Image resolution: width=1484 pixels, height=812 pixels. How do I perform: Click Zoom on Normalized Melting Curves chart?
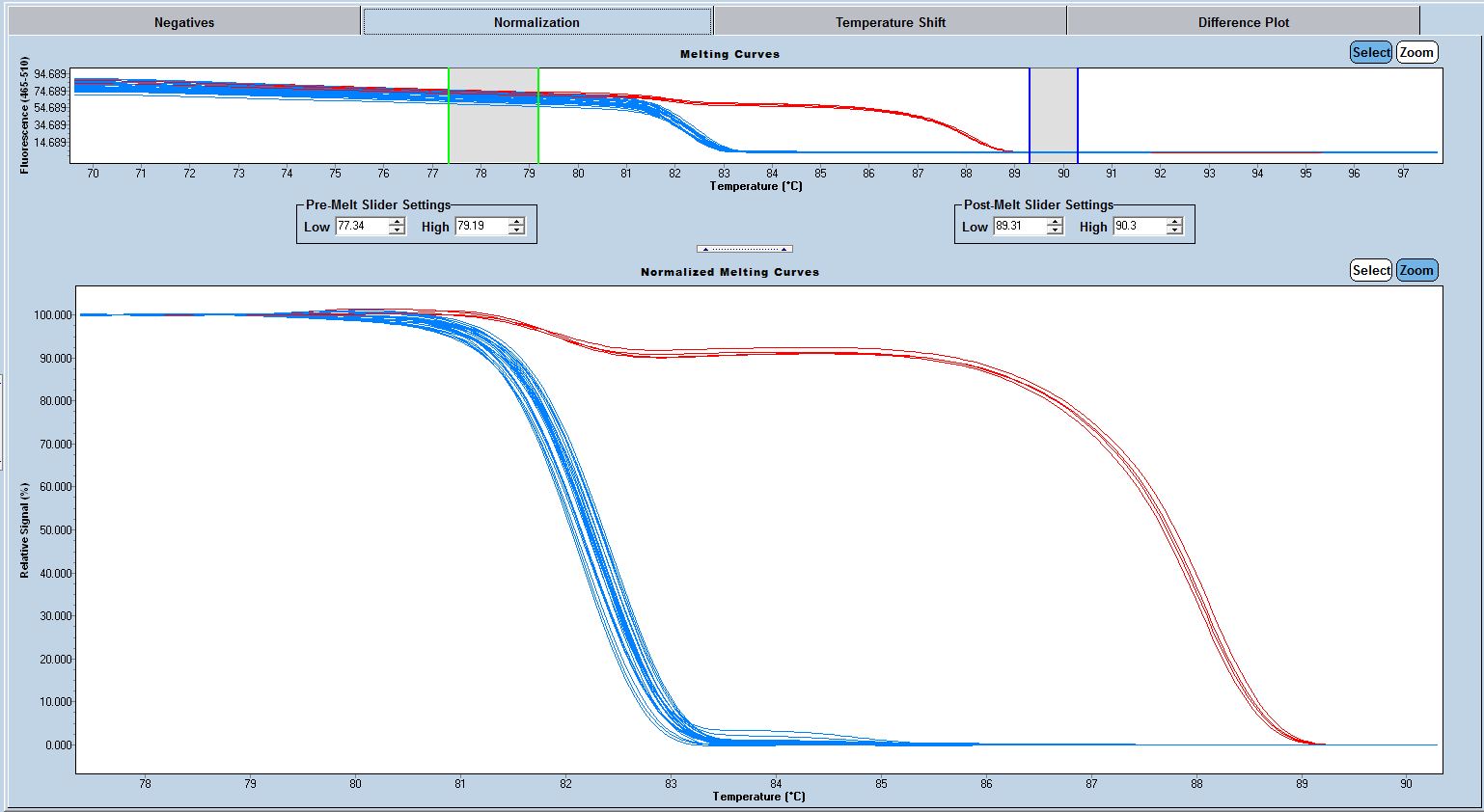(1416, 270)
